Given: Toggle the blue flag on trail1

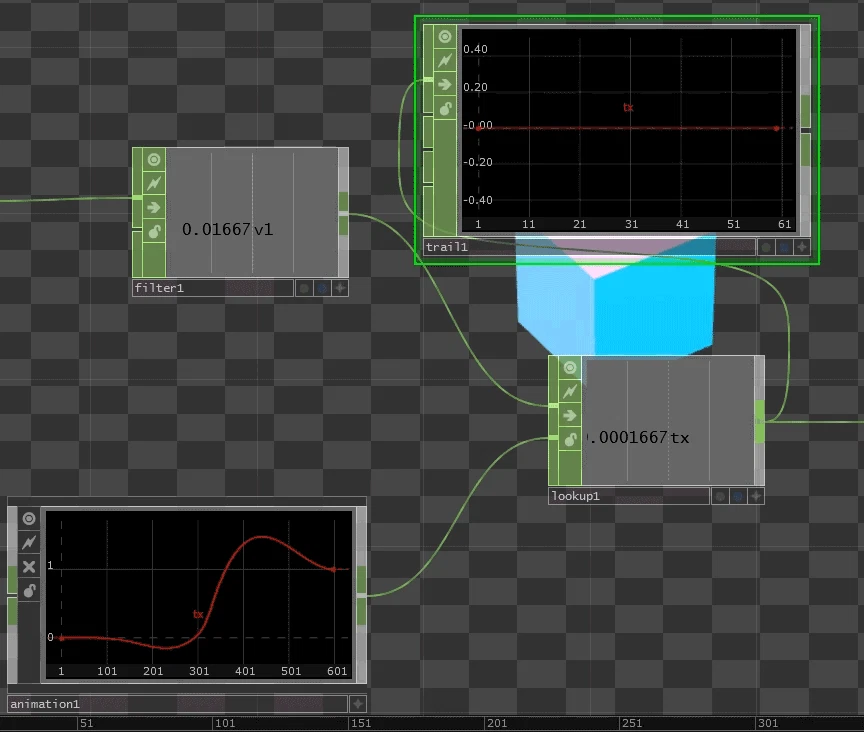Looking at the screenshot, I should click(784, 247).
